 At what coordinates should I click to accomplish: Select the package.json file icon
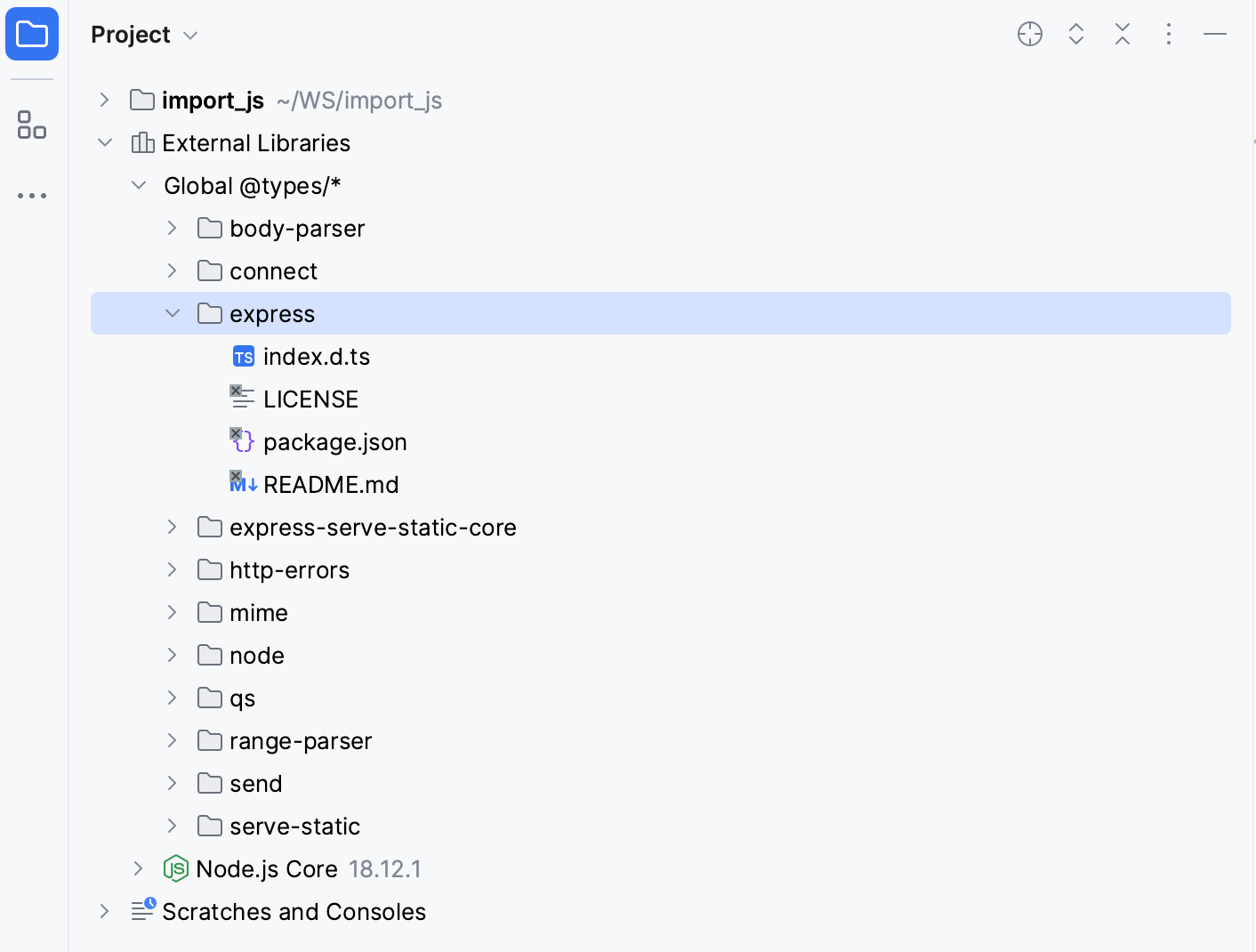point(241,441)
